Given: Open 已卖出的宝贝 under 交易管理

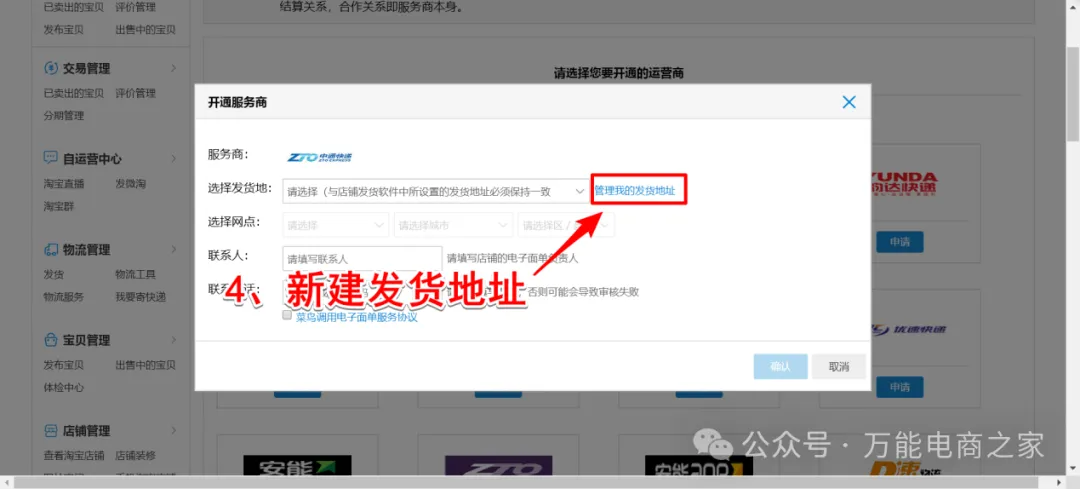Looking at the screenshot, I should tap(73, 93).
